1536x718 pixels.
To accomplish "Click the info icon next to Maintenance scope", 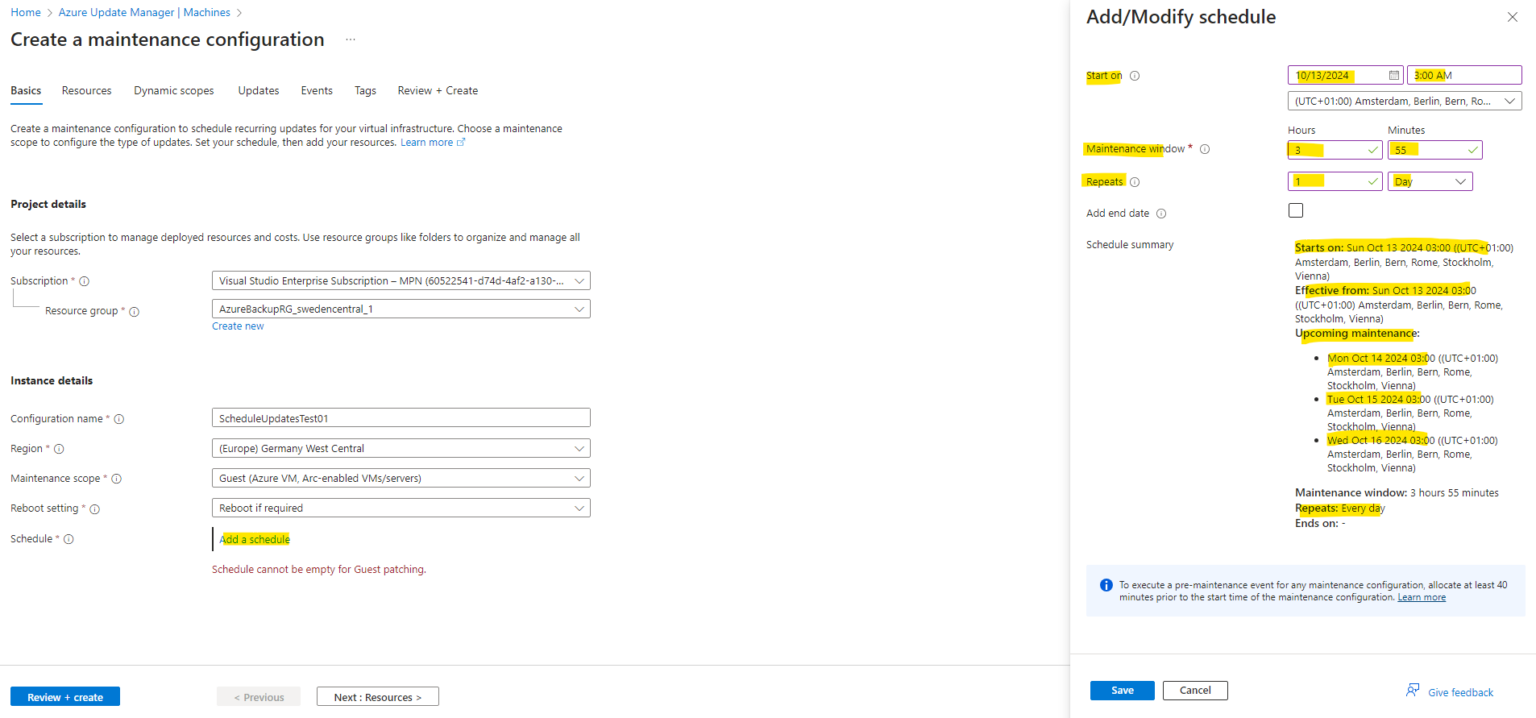I will click(116, 479).
